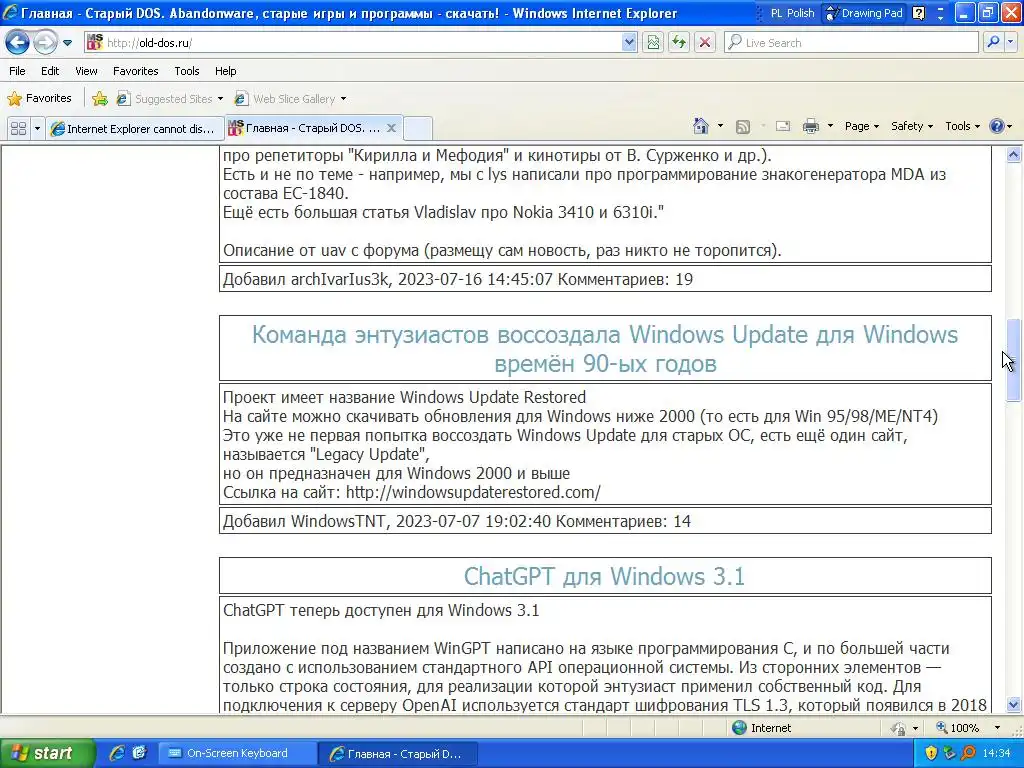Click the windowsupdaterestored.com URL text
This screenshot has height=768, width=1024.
pos(473,492)
